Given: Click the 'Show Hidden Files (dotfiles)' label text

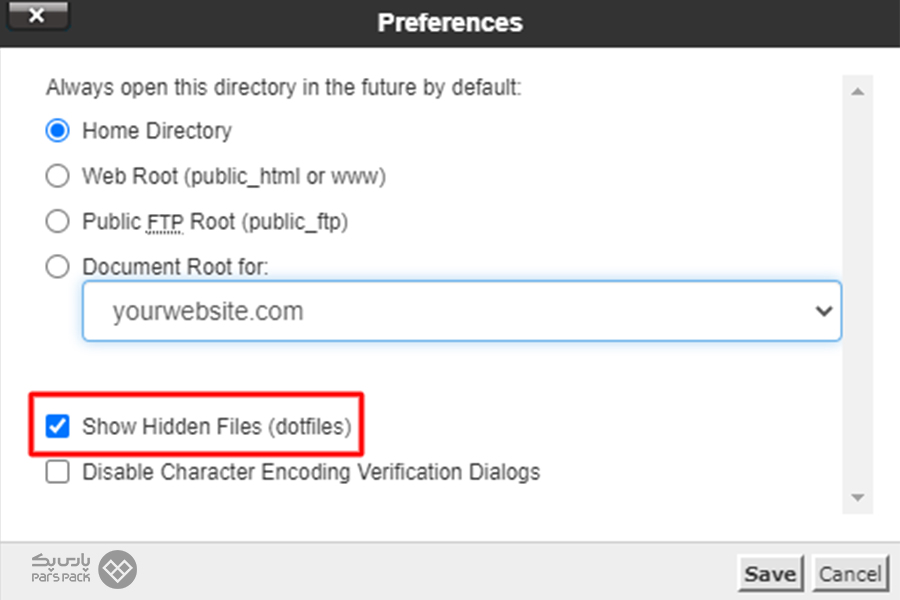Looking at the screenshot, I should (x=217, y=427).
